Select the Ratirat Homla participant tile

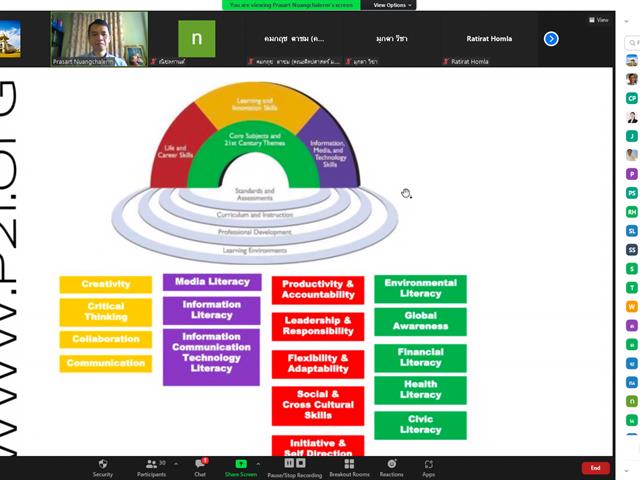tap(489, 39)
